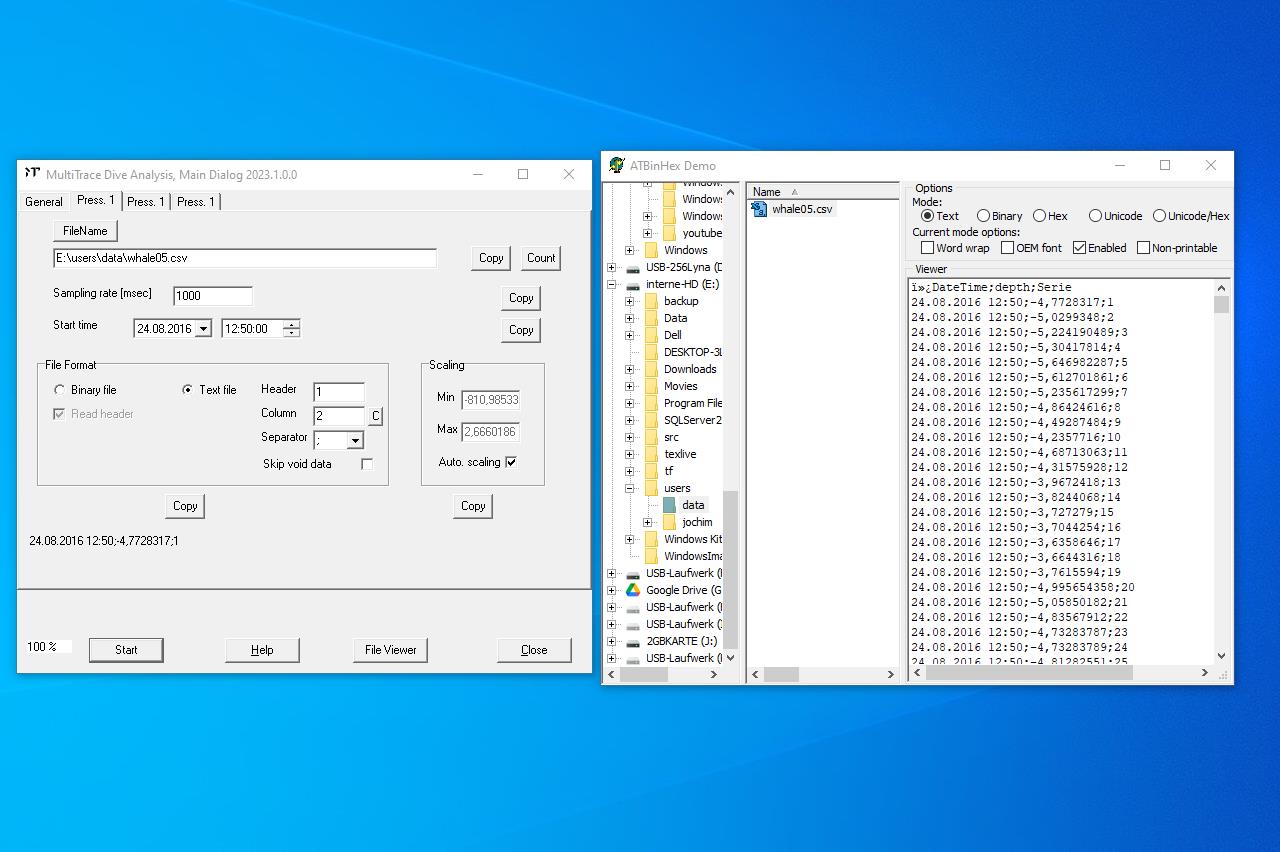Click the Sampling rate input field

[x=213, y=296]
